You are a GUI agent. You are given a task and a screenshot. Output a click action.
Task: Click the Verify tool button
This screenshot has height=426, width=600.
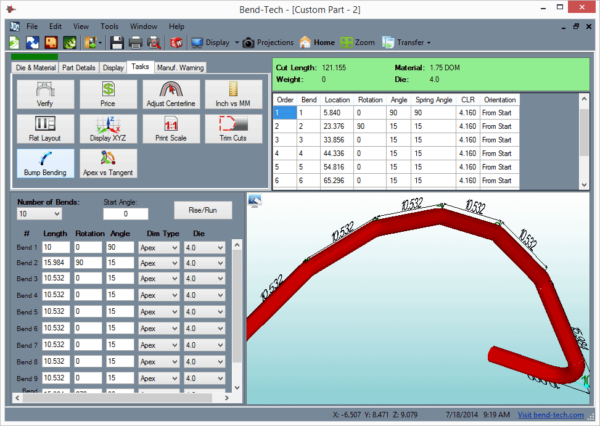click(43, 95)
